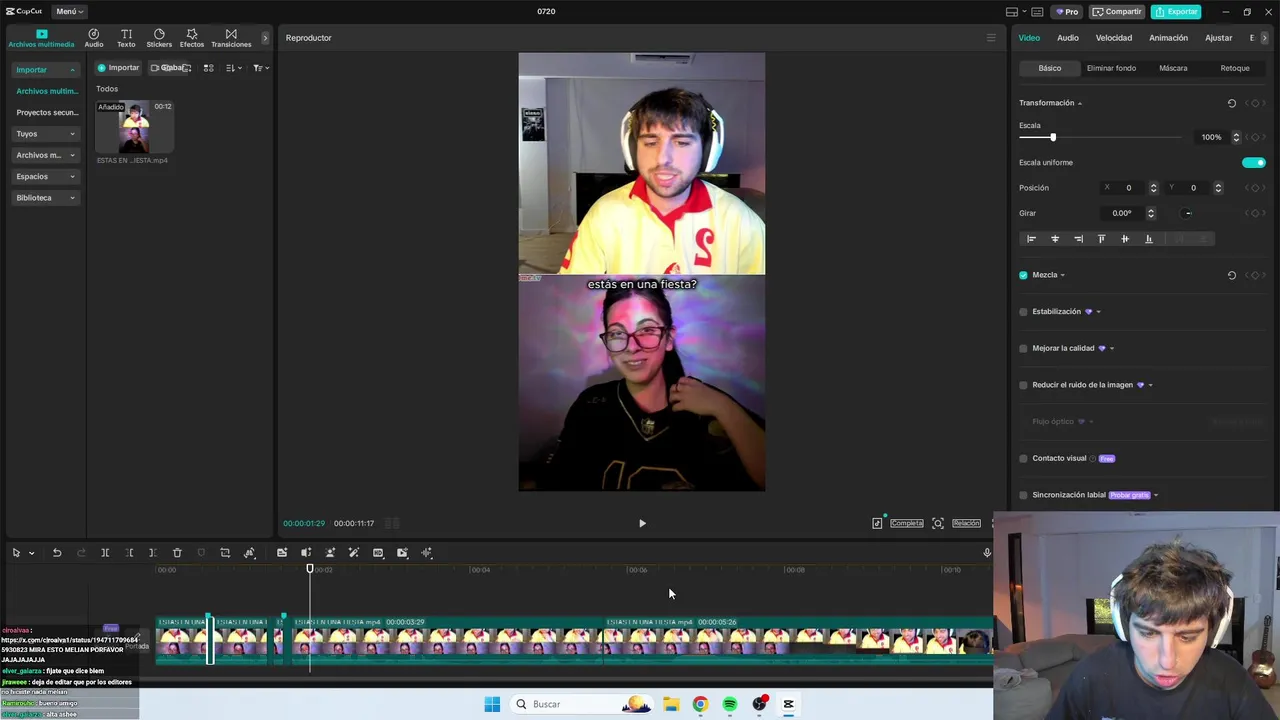Viewport: 1280px width, 720px height.
Task: Add keyframe for Escala
Action: pos(1255,137)
